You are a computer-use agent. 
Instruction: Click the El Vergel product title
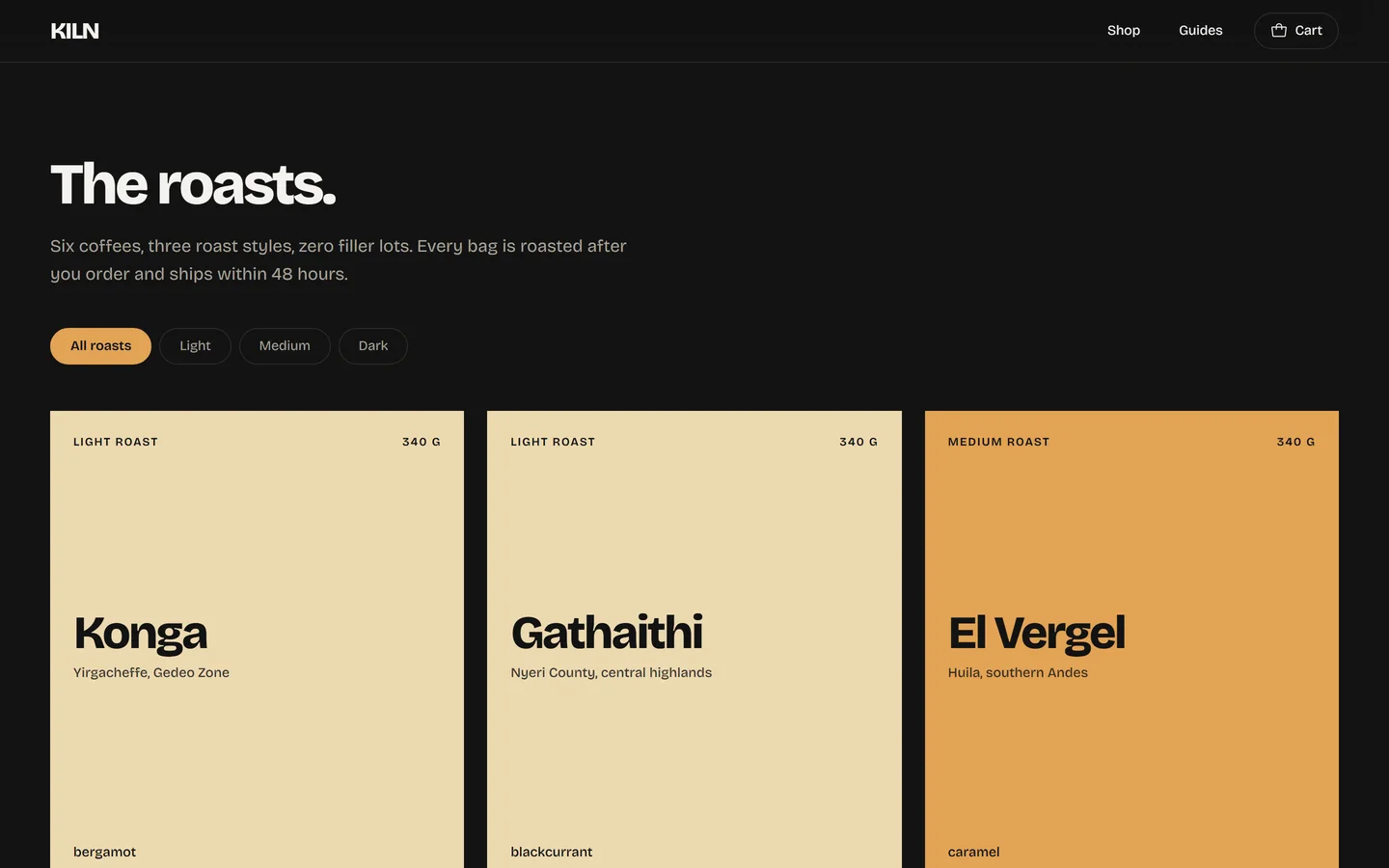coord(1036,634)
